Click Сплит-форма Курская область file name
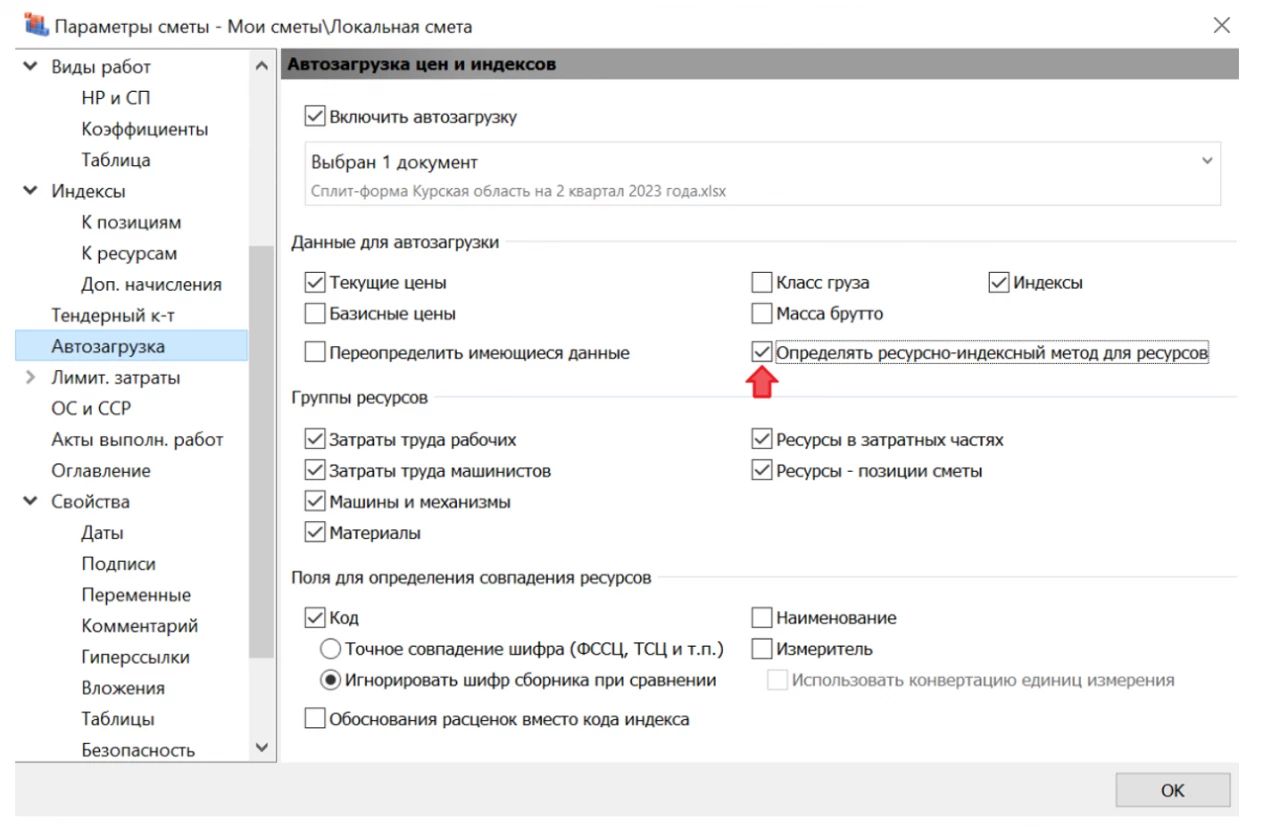The image size is (1280, 827). (518, 191)
